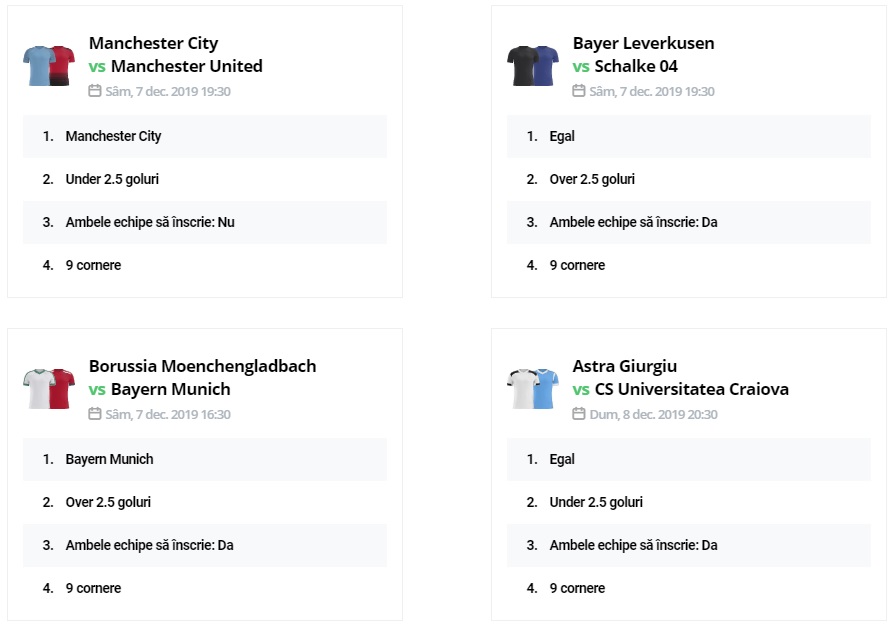Screen dimensions: 895x630
Task: Click 'Ambele echipe să înscrie: Nu' prediction
Action: [x=150, y=222]
